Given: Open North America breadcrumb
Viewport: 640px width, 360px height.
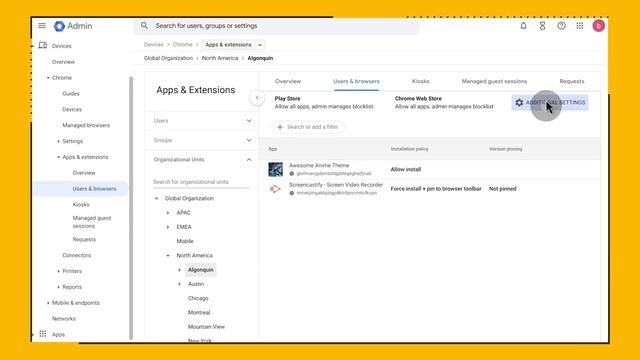Looking at the screenshot, I should [x=220, y=58].
